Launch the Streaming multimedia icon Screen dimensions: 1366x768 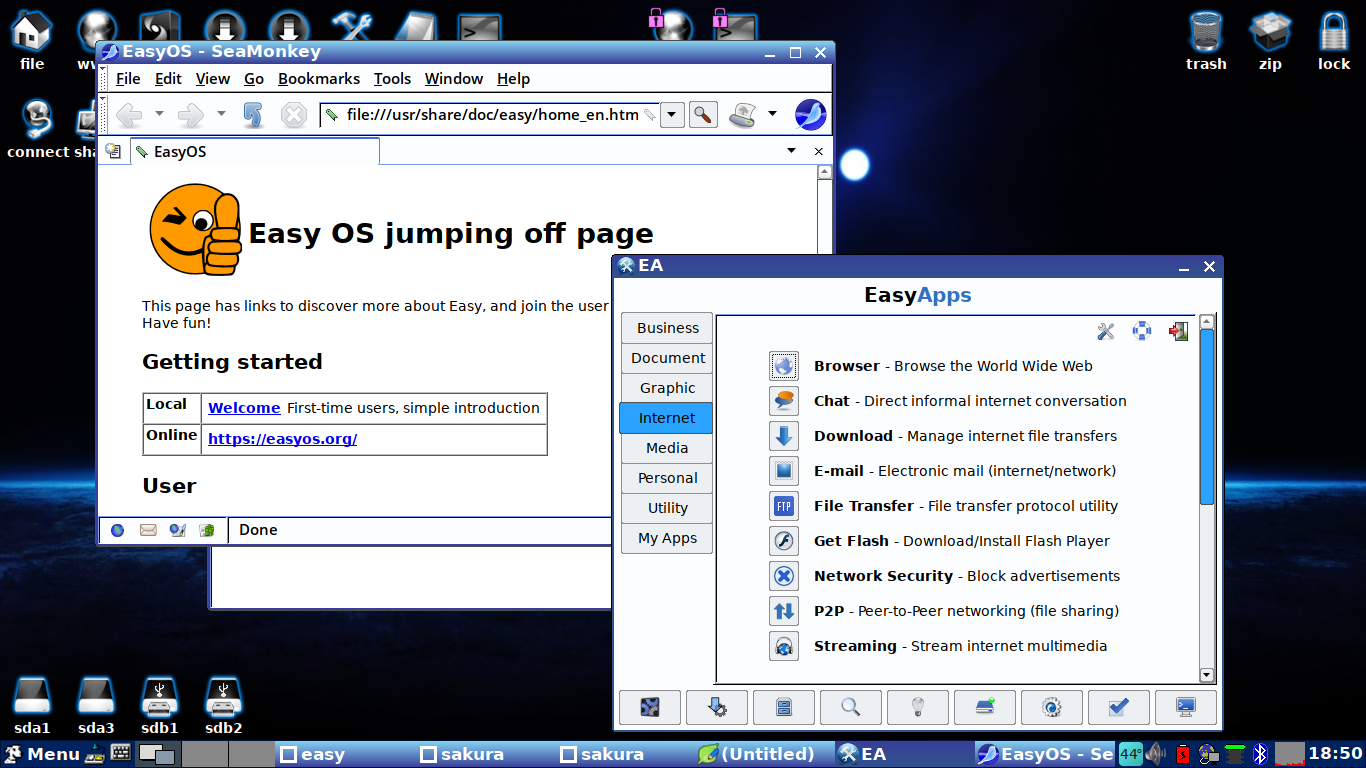(x=784, y=646)
